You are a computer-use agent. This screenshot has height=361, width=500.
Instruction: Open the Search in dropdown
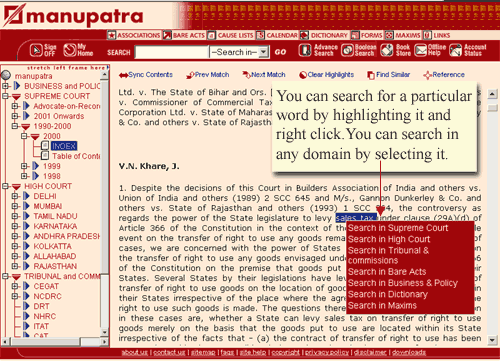click(239, 52)
